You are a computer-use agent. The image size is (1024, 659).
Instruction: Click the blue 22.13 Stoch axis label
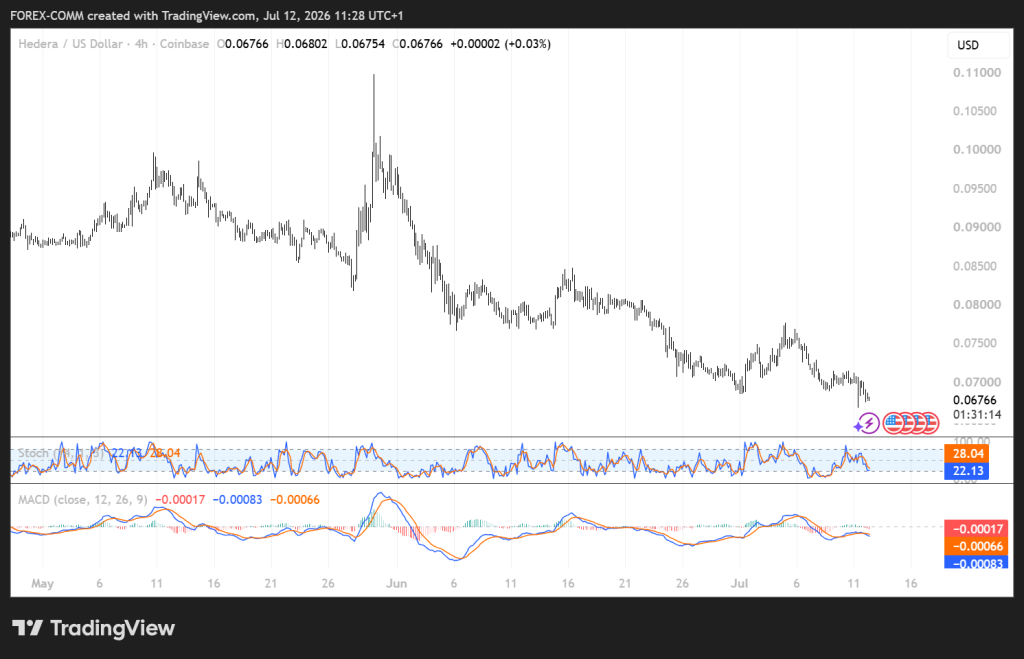pos(967,471)
